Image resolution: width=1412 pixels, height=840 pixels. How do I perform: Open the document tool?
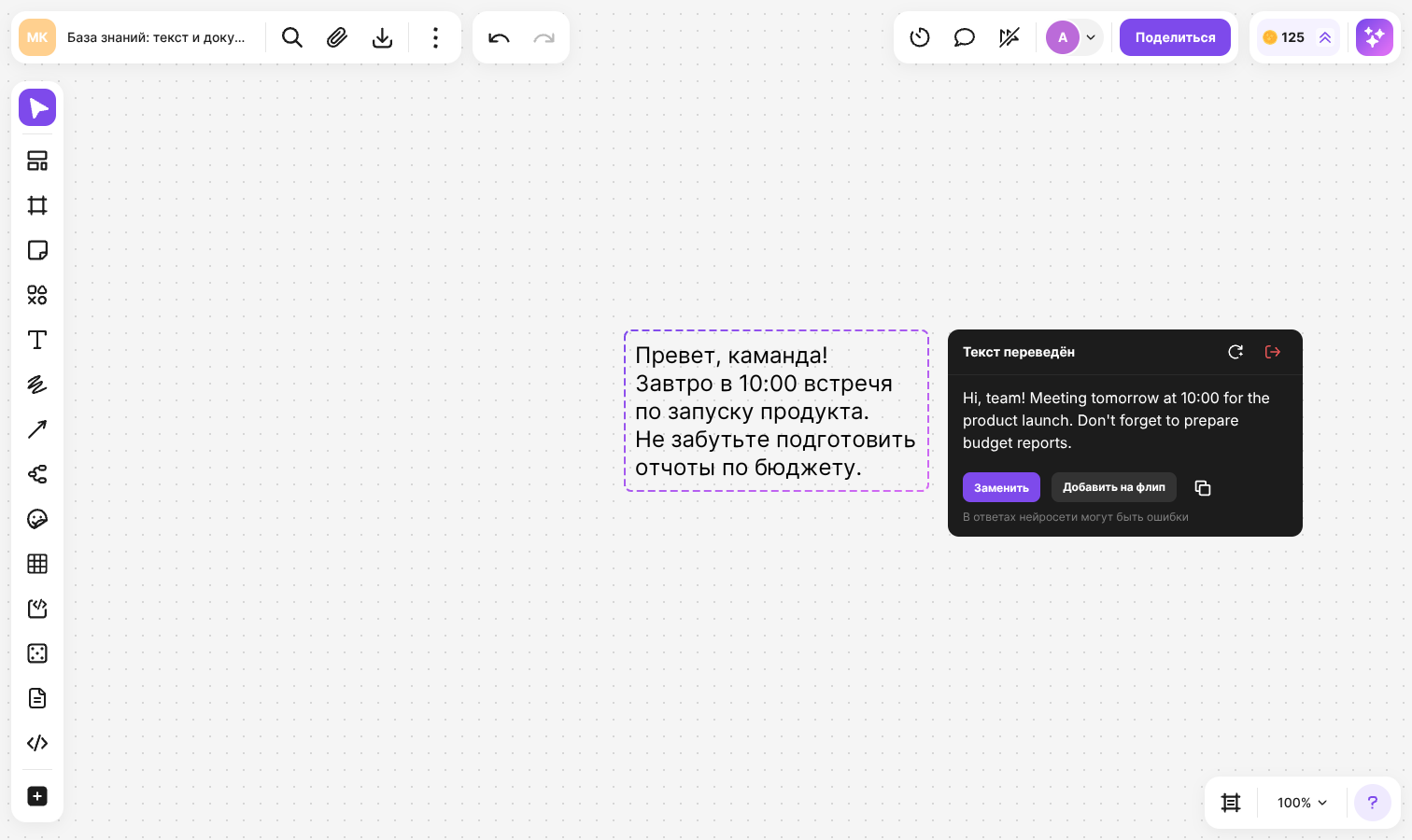coord(37,698)
